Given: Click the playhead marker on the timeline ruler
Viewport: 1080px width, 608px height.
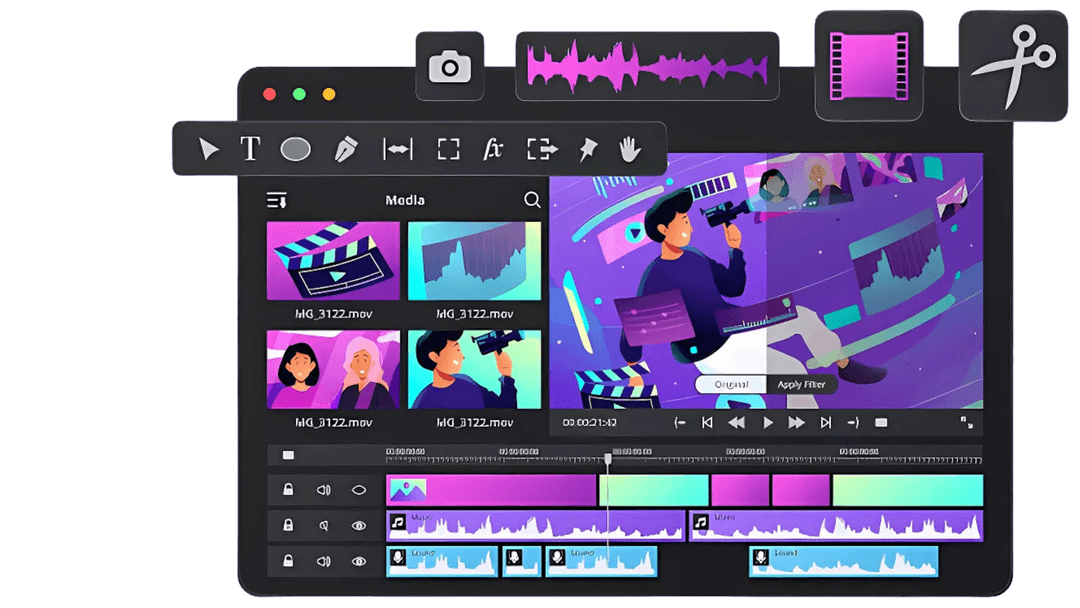Looking at the screenshot, I should [610, 457].
